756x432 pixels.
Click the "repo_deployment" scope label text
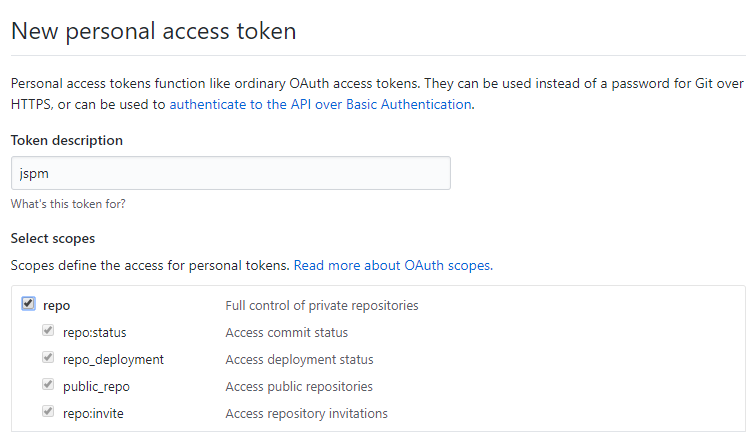click(113, 360)
